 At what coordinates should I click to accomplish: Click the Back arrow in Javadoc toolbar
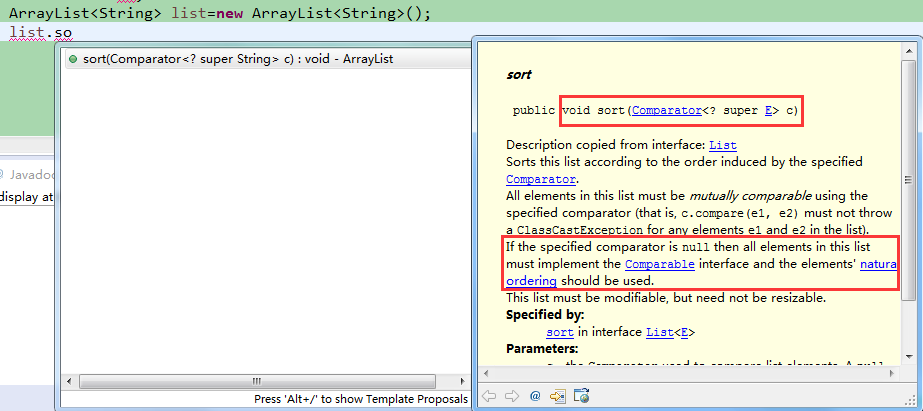[489, 396]
